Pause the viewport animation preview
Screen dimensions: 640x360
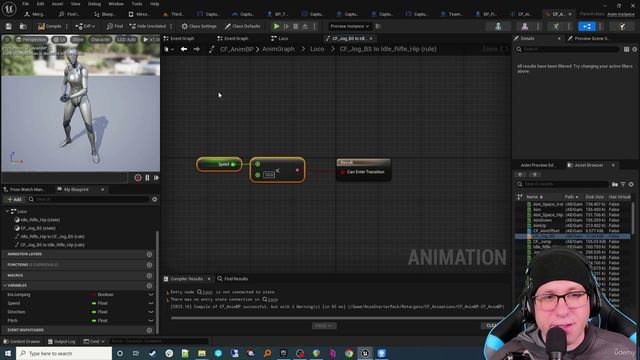coord(147,178)
